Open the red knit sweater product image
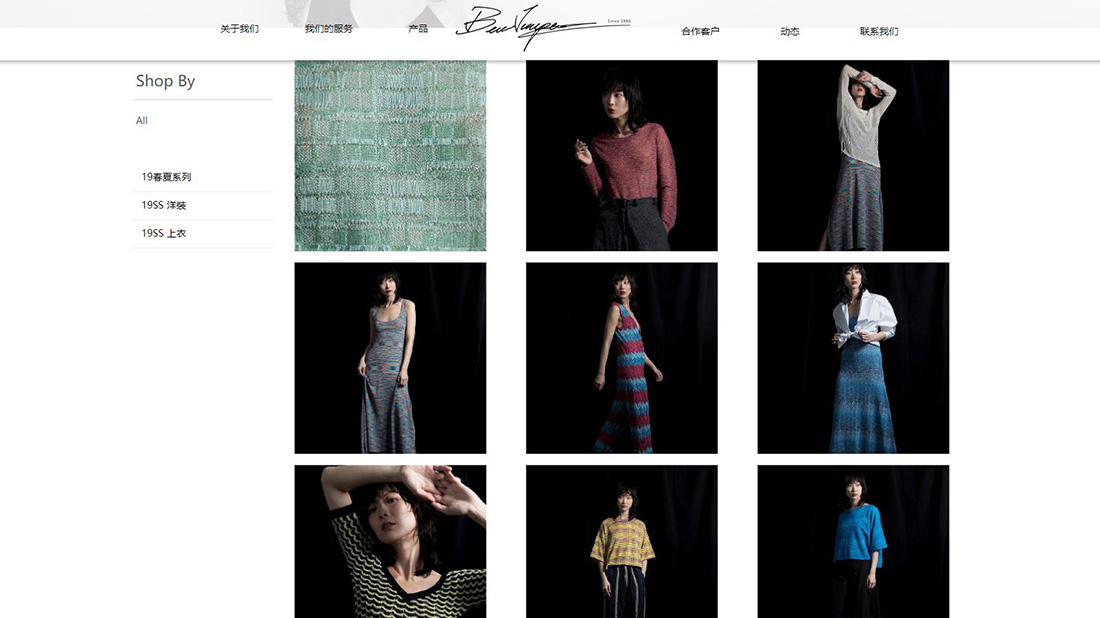This screenshot has height=618, width=1100. coord(622,156)
